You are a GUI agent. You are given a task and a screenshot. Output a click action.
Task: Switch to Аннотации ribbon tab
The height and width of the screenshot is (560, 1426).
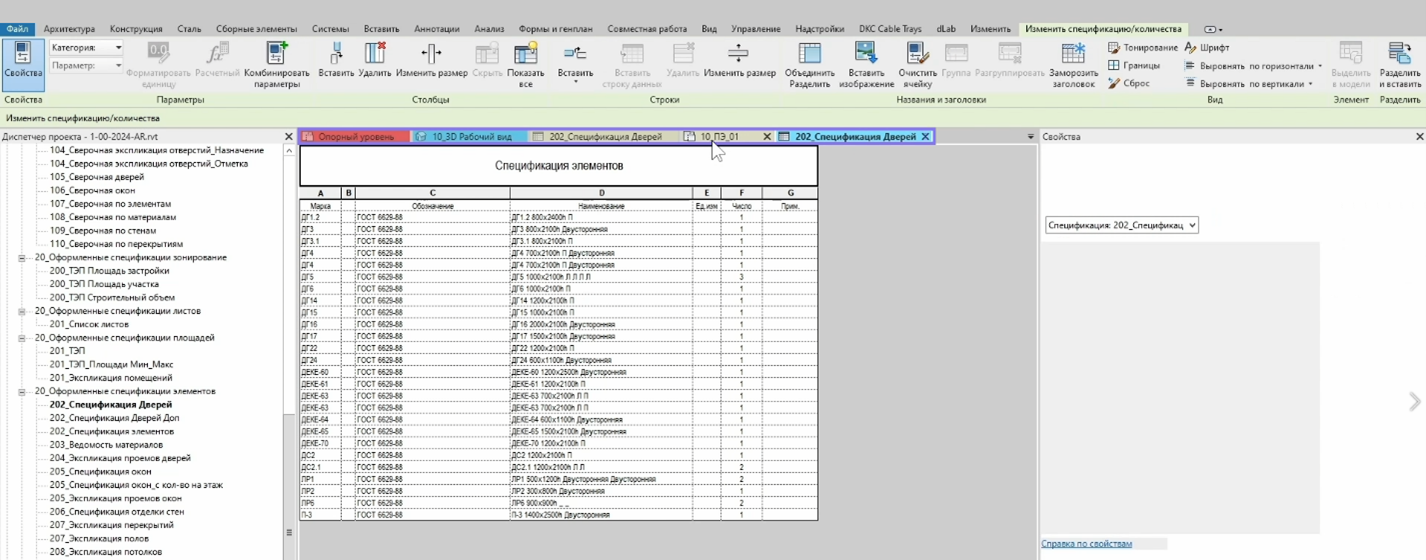click(x=435, y=29)
